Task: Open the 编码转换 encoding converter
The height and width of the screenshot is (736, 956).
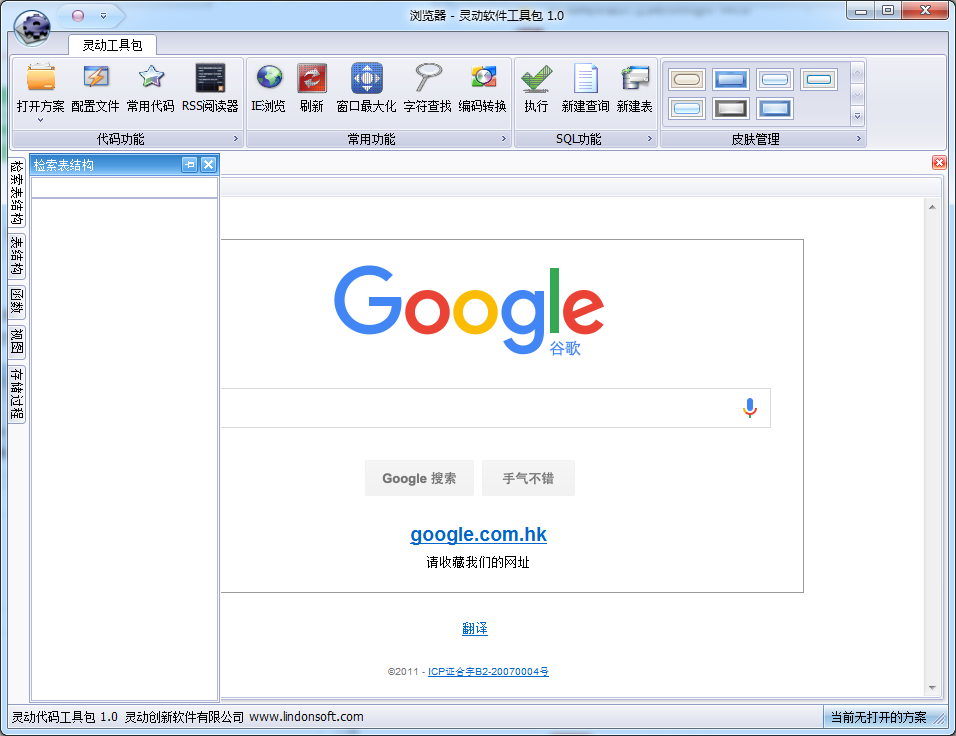Action: coord(483,78)
